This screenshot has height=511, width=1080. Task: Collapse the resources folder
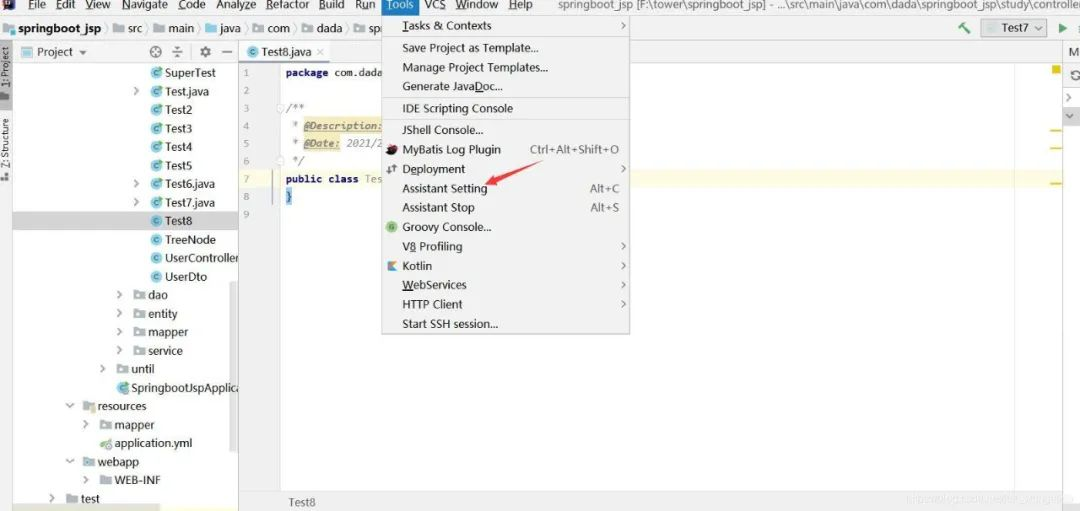click(x=70, y=406)
